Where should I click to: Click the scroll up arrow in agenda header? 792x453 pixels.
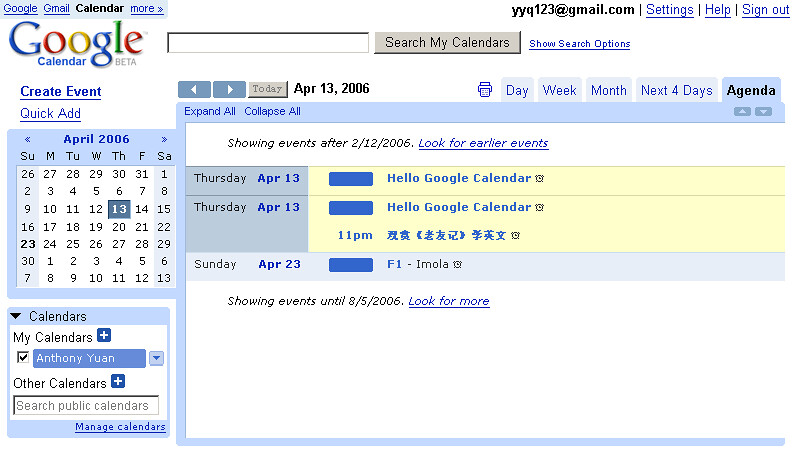tap(742, 112)
